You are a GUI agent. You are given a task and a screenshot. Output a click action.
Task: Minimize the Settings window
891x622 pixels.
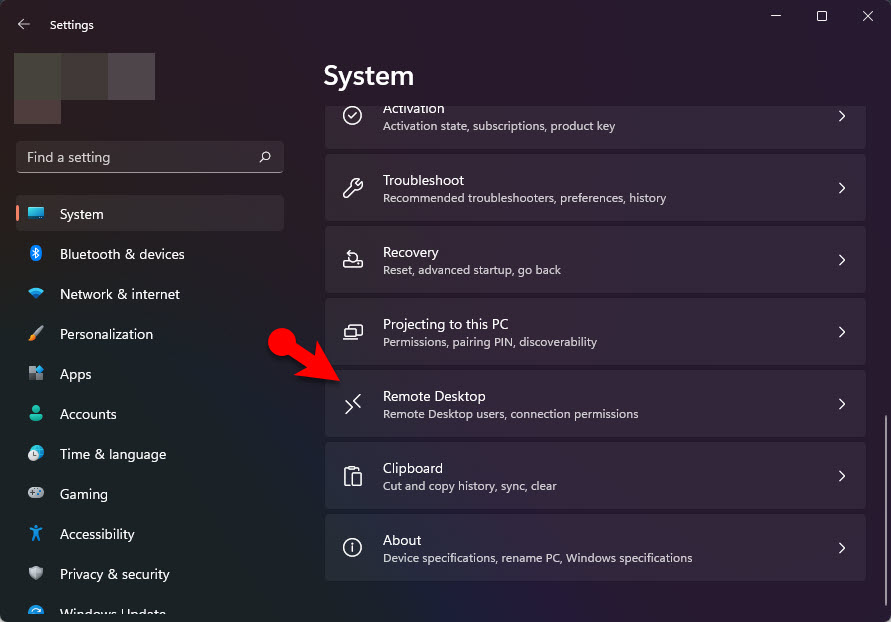pos(776,16)
